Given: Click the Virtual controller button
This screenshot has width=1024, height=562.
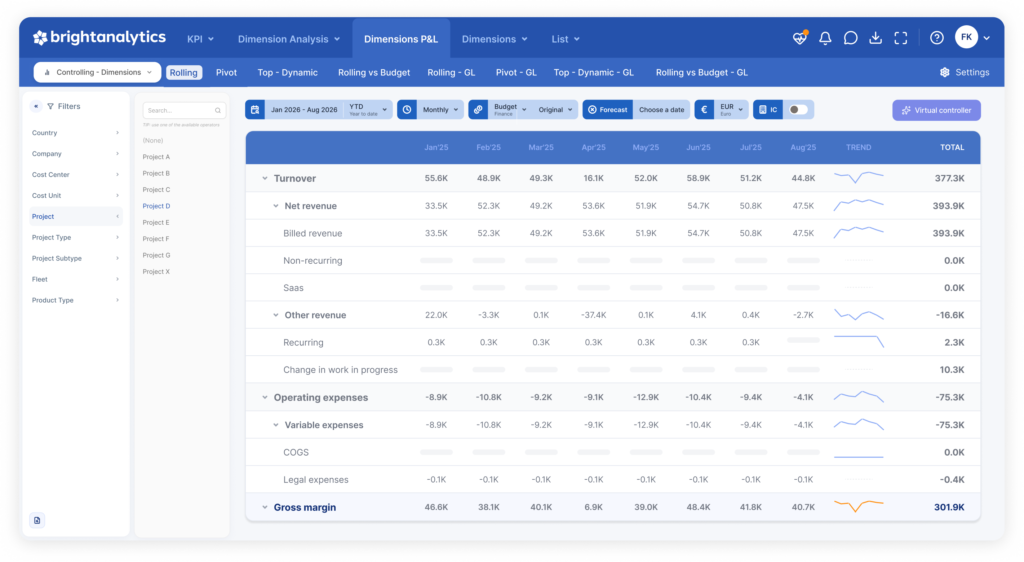Looking at the screenshot, I should point(936,110).
